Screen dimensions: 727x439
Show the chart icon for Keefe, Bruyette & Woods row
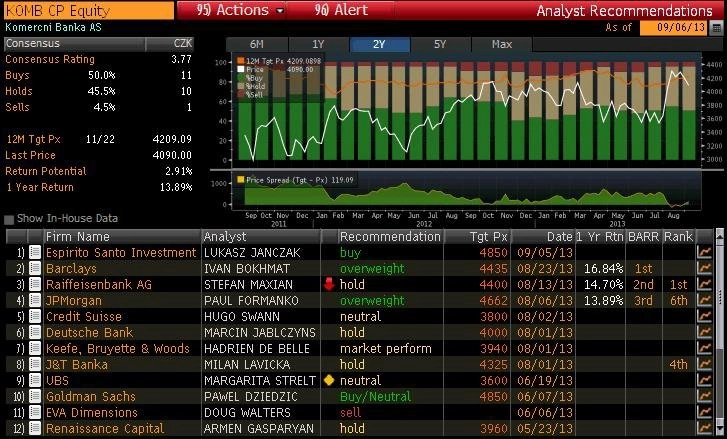point(704,348)
